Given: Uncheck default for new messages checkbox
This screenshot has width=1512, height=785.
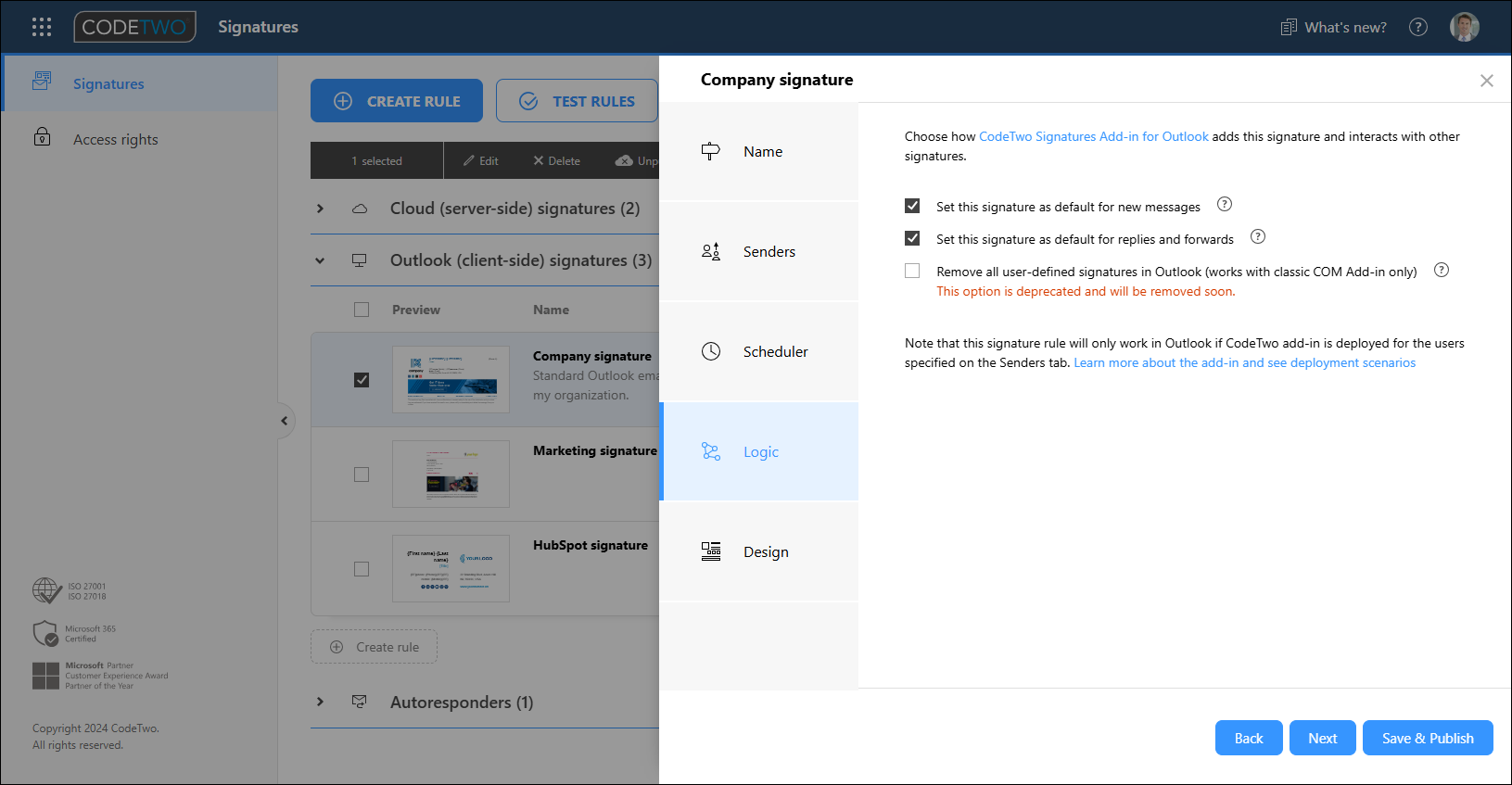Looking at the screenshot, I should click(x=912, y=206).
